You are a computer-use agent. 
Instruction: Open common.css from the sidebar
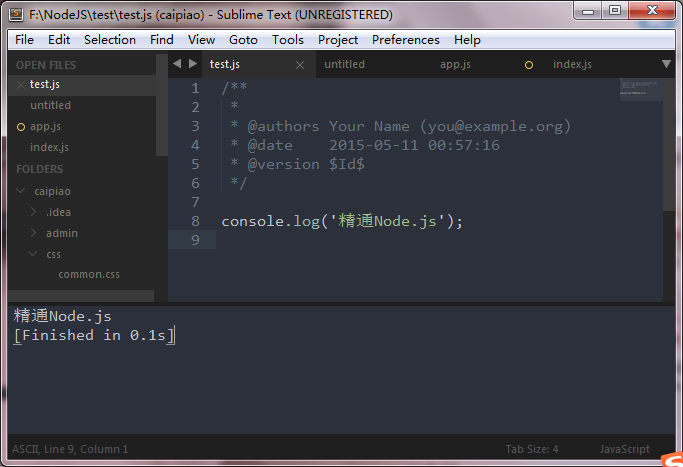pyautogui.click(x=89, y=275)
